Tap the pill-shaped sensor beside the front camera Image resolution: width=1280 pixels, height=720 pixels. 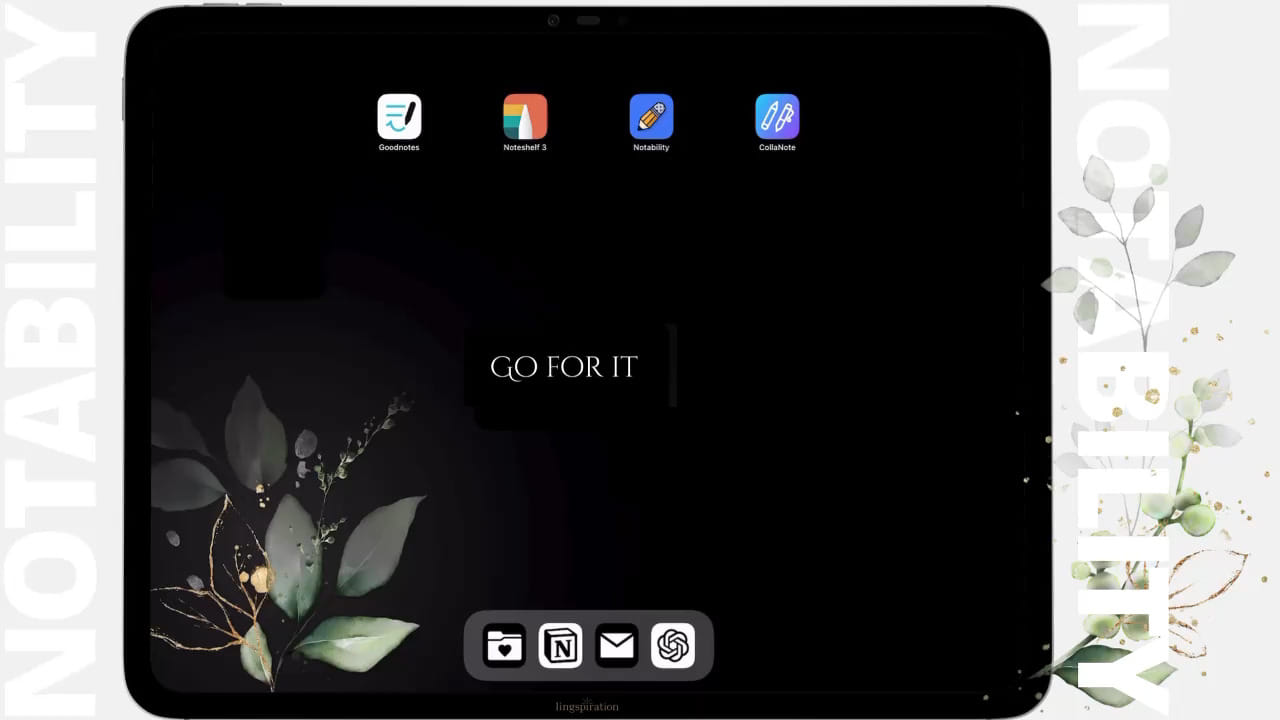pyautogui.click(x=588, y=20)
